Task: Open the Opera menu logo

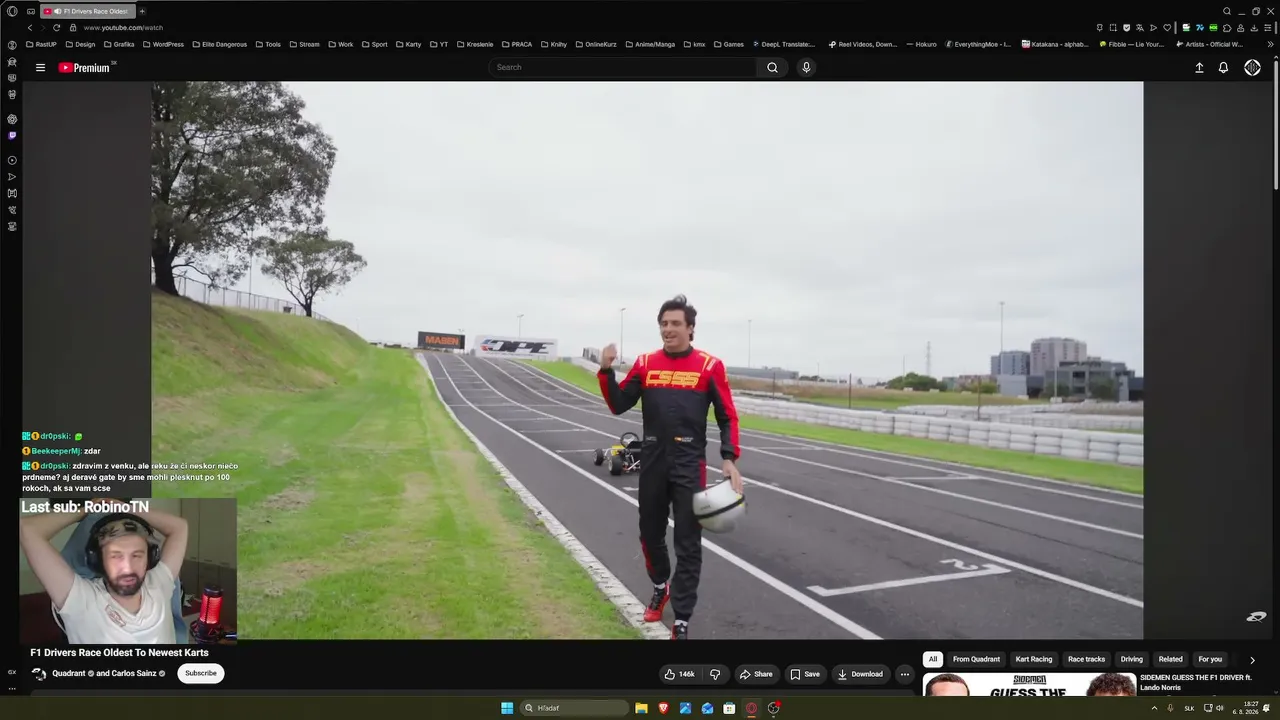Action: (12, 11)
